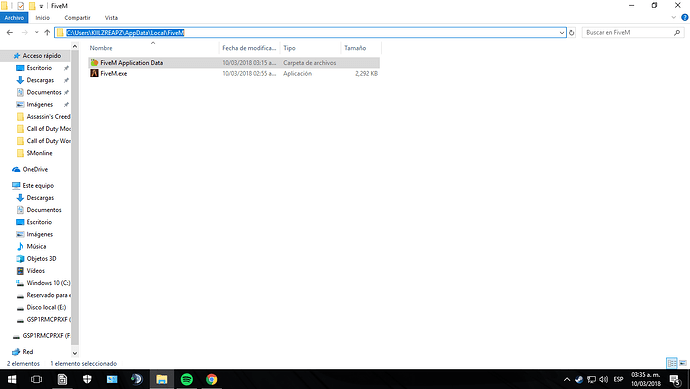
Task: Click the navigation pane scroll-down arrow
Action: click(75, 353)
